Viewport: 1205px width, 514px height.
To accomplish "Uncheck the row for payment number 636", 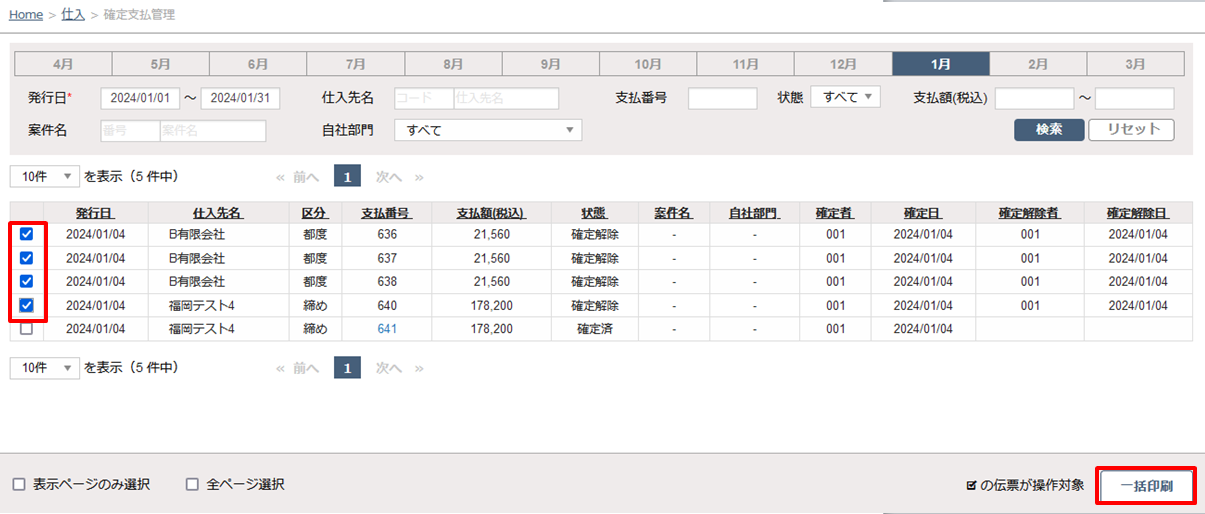I will tap(27, 234).
